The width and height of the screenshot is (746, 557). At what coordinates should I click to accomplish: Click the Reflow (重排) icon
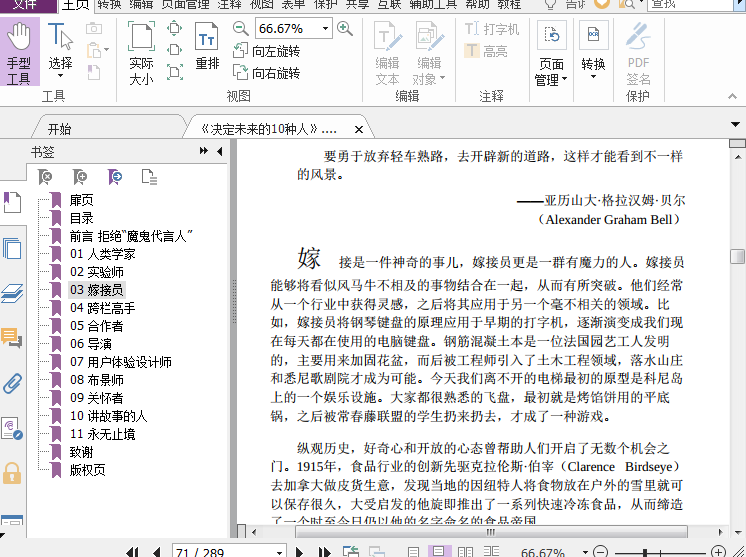[207, 47]
